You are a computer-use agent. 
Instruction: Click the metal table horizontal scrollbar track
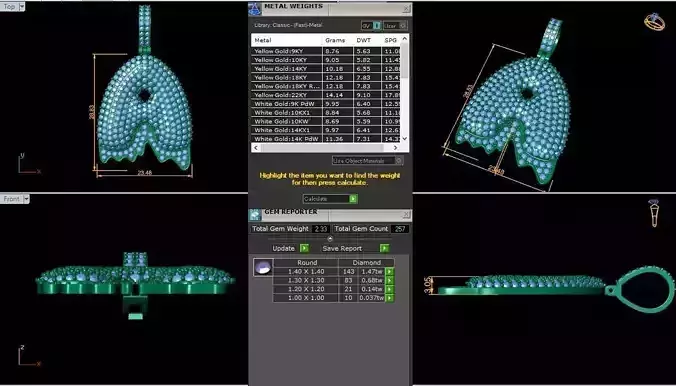tap(325, 147)
